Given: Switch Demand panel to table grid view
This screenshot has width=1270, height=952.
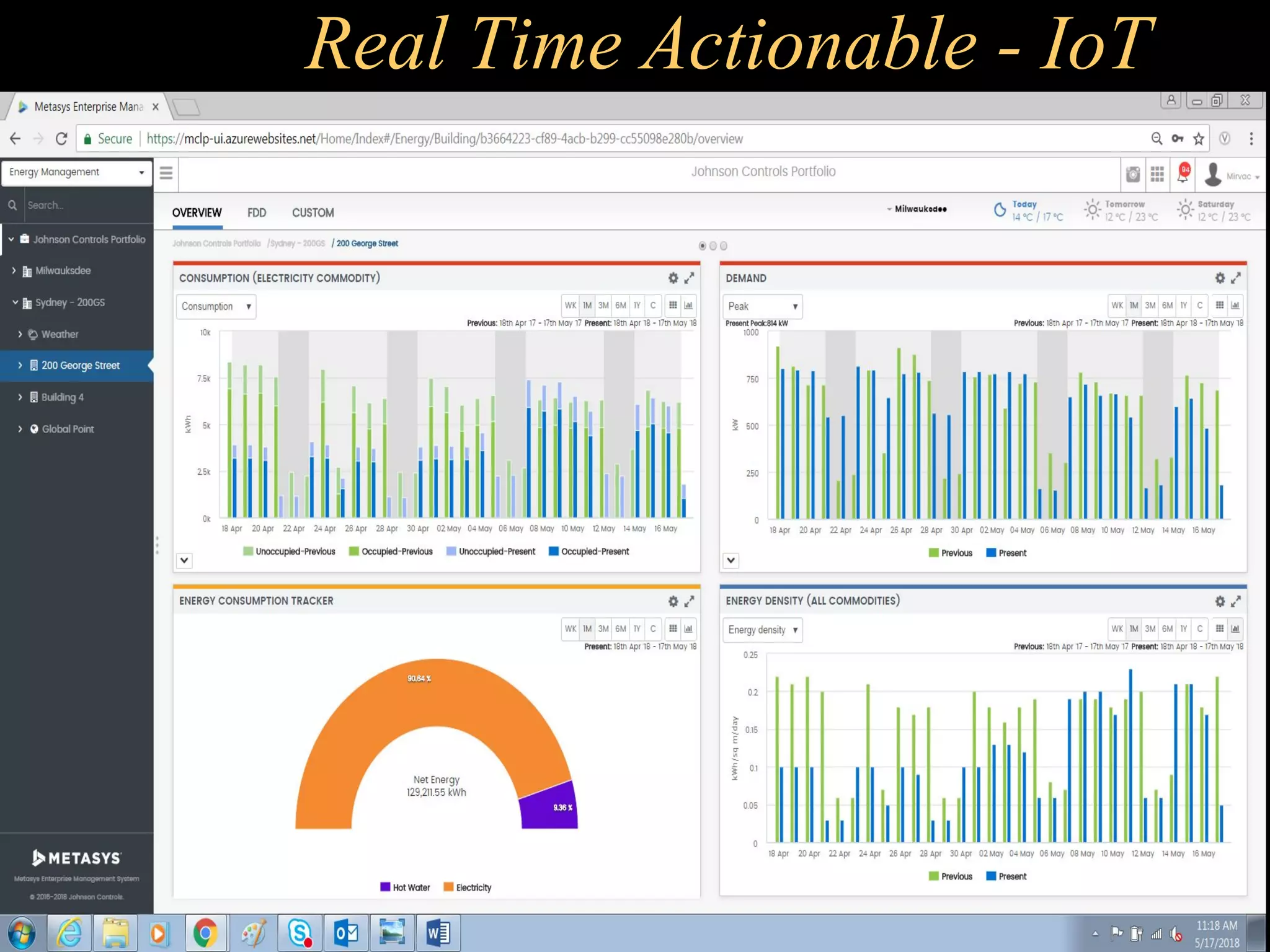Looking at the screenshot, I should pos(1220,305).
